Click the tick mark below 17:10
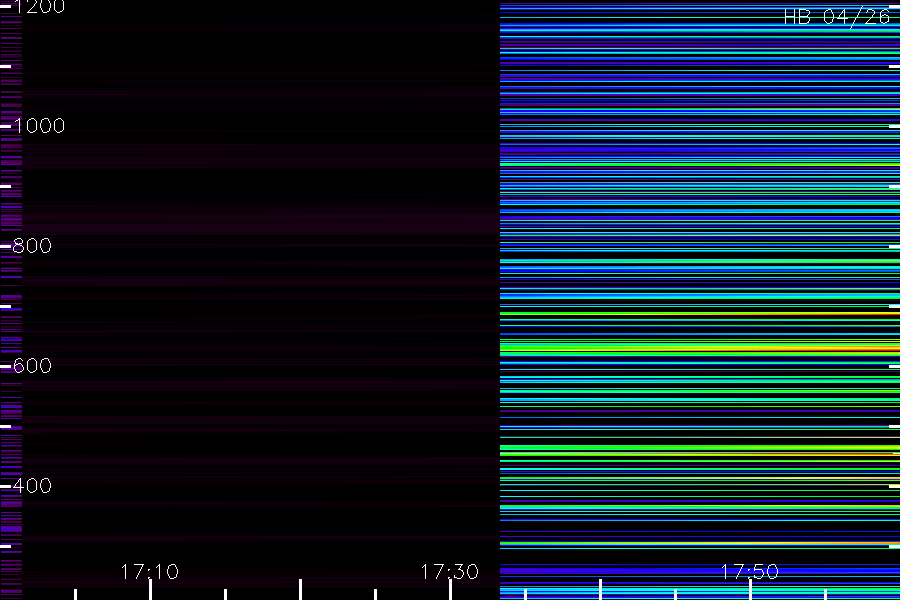 coord(150,590)
